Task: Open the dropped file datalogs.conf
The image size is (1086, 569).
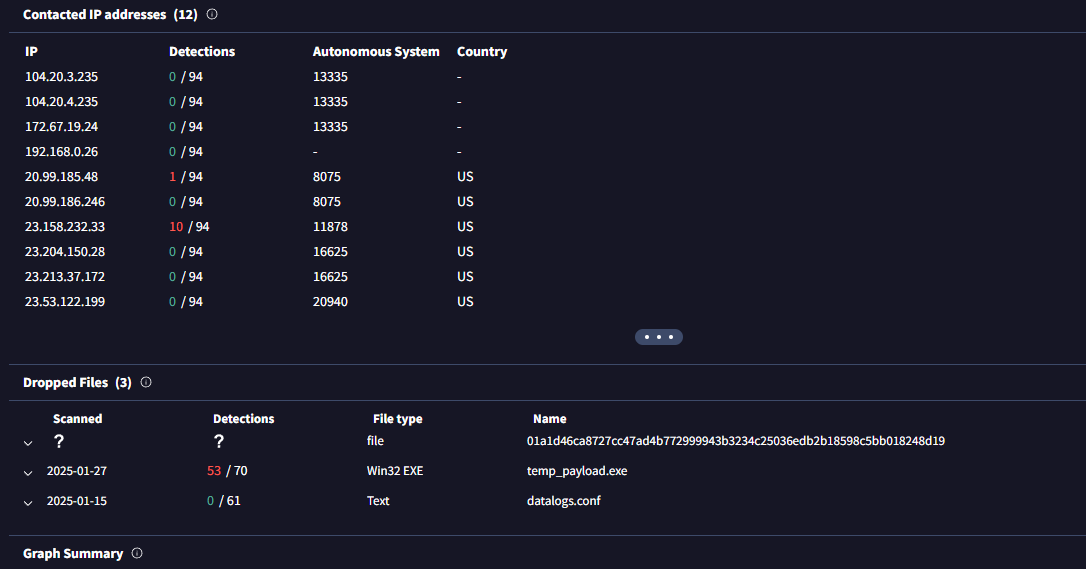Action: [x=564, y=500]
